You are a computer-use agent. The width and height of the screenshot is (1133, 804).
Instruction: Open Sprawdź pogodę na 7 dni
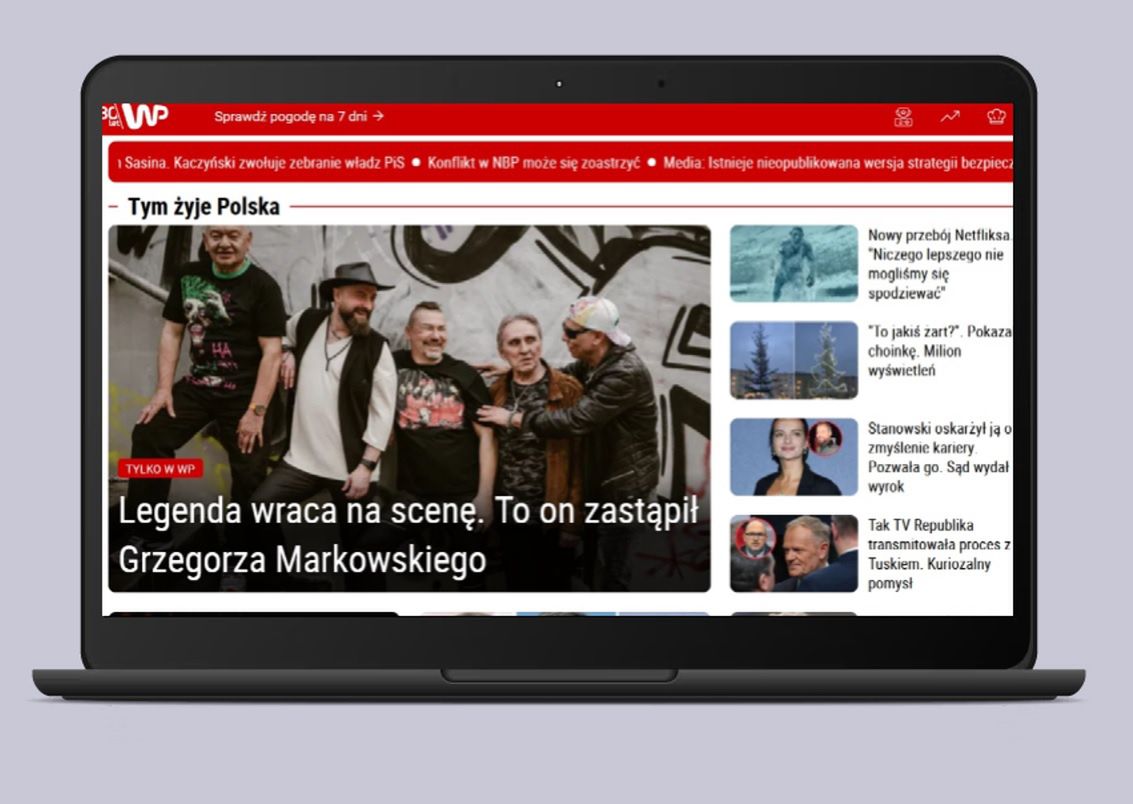point(289,116)
